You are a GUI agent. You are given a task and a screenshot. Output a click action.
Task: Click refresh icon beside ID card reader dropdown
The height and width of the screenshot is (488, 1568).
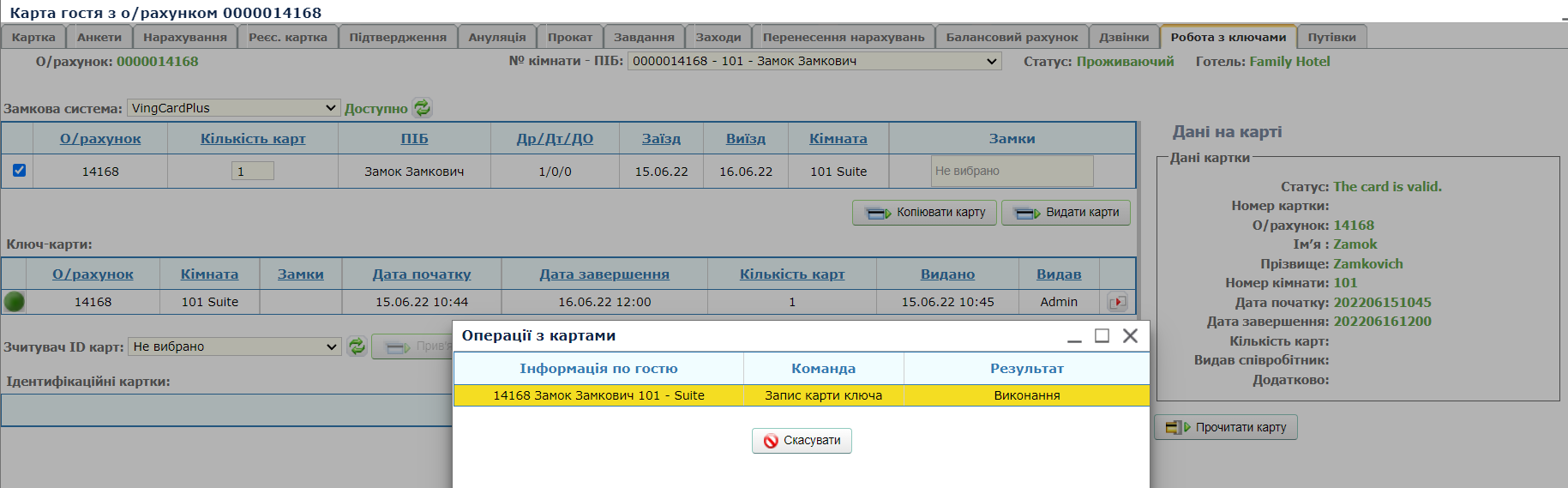point(357,346)
